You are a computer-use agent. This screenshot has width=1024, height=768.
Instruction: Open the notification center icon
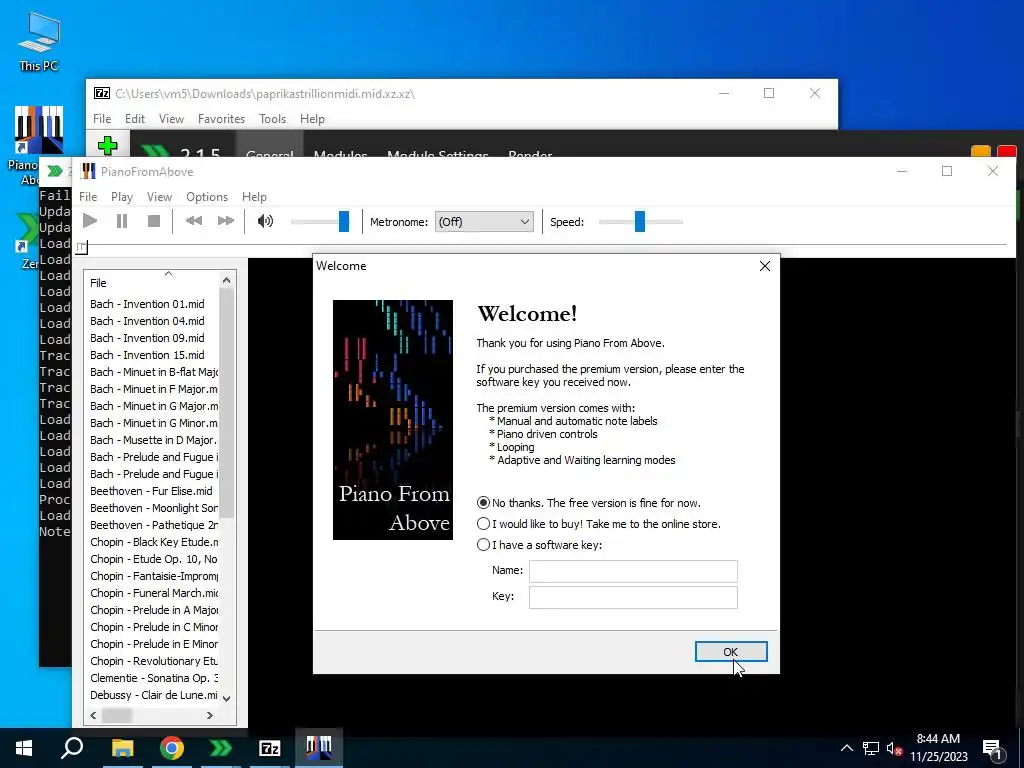[993, 749]
